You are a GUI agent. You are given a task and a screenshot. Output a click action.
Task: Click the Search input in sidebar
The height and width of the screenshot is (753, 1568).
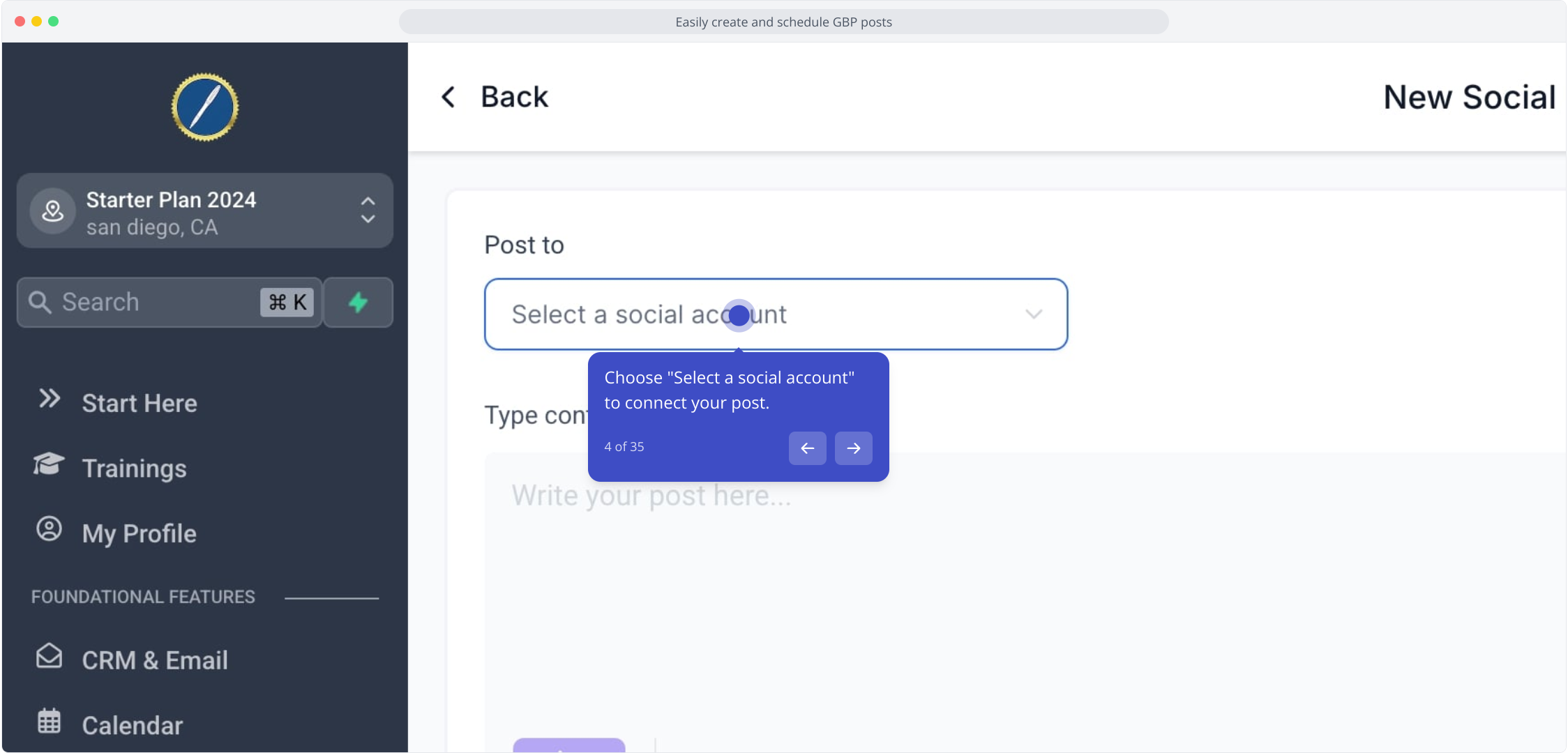point(169,303)
